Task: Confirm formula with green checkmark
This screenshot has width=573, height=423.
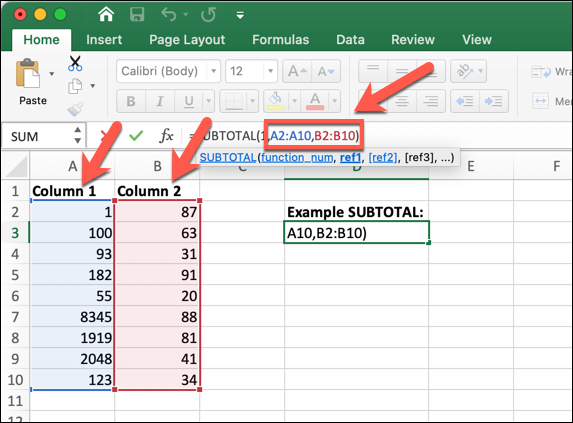Action: coord(136,136)
